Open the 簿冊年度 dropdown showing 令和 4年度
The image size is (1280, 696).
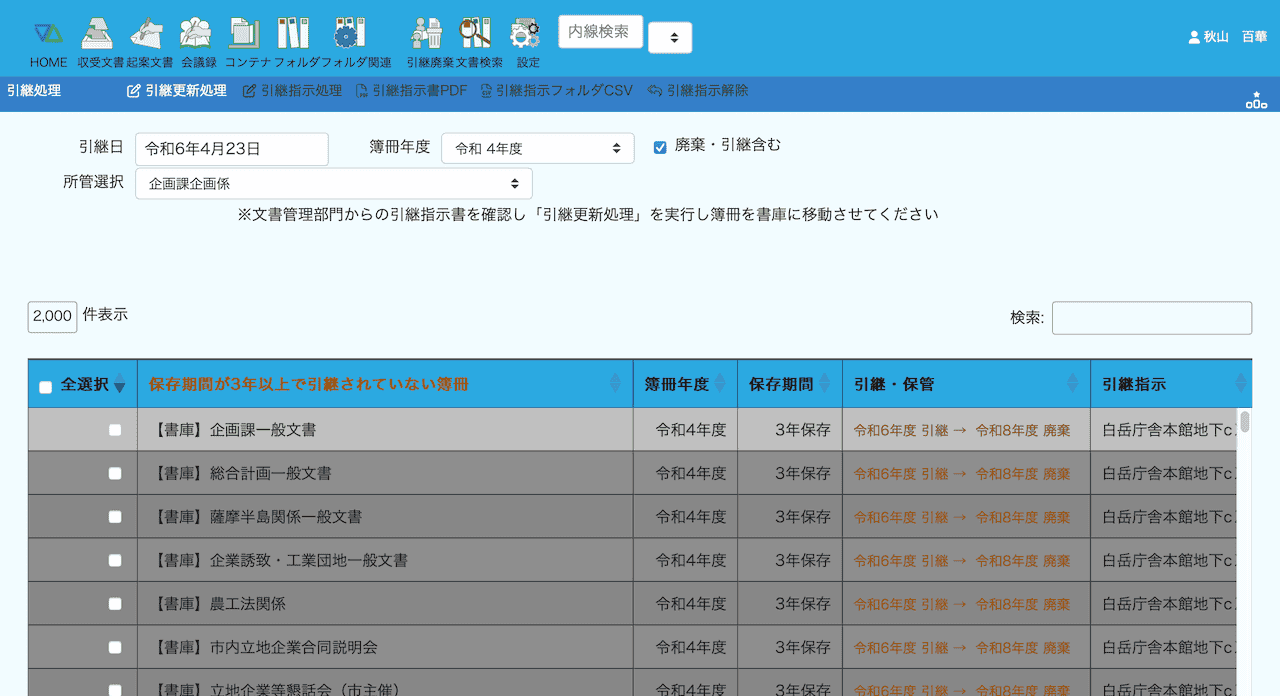[537, 149]
